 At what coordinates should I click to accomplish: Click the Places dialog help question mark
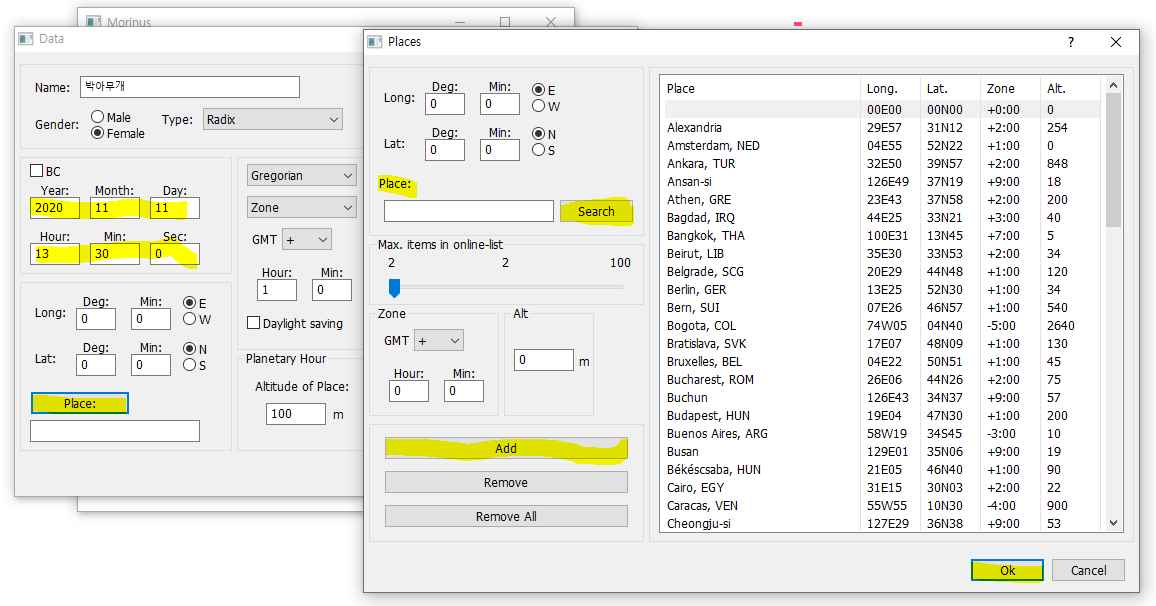[x=1070, y=42]
